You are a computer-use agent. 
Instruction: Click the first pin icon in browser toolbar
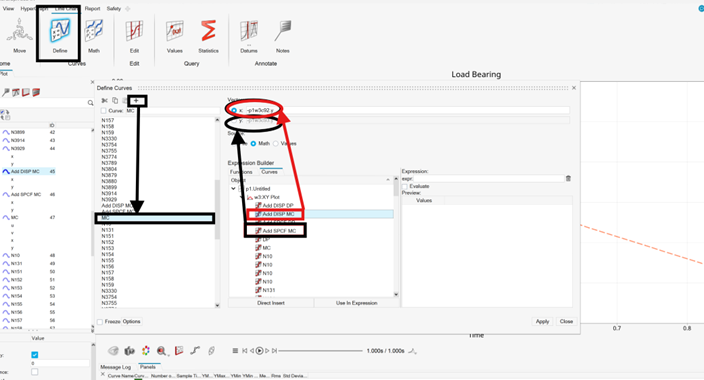point(5,93)
